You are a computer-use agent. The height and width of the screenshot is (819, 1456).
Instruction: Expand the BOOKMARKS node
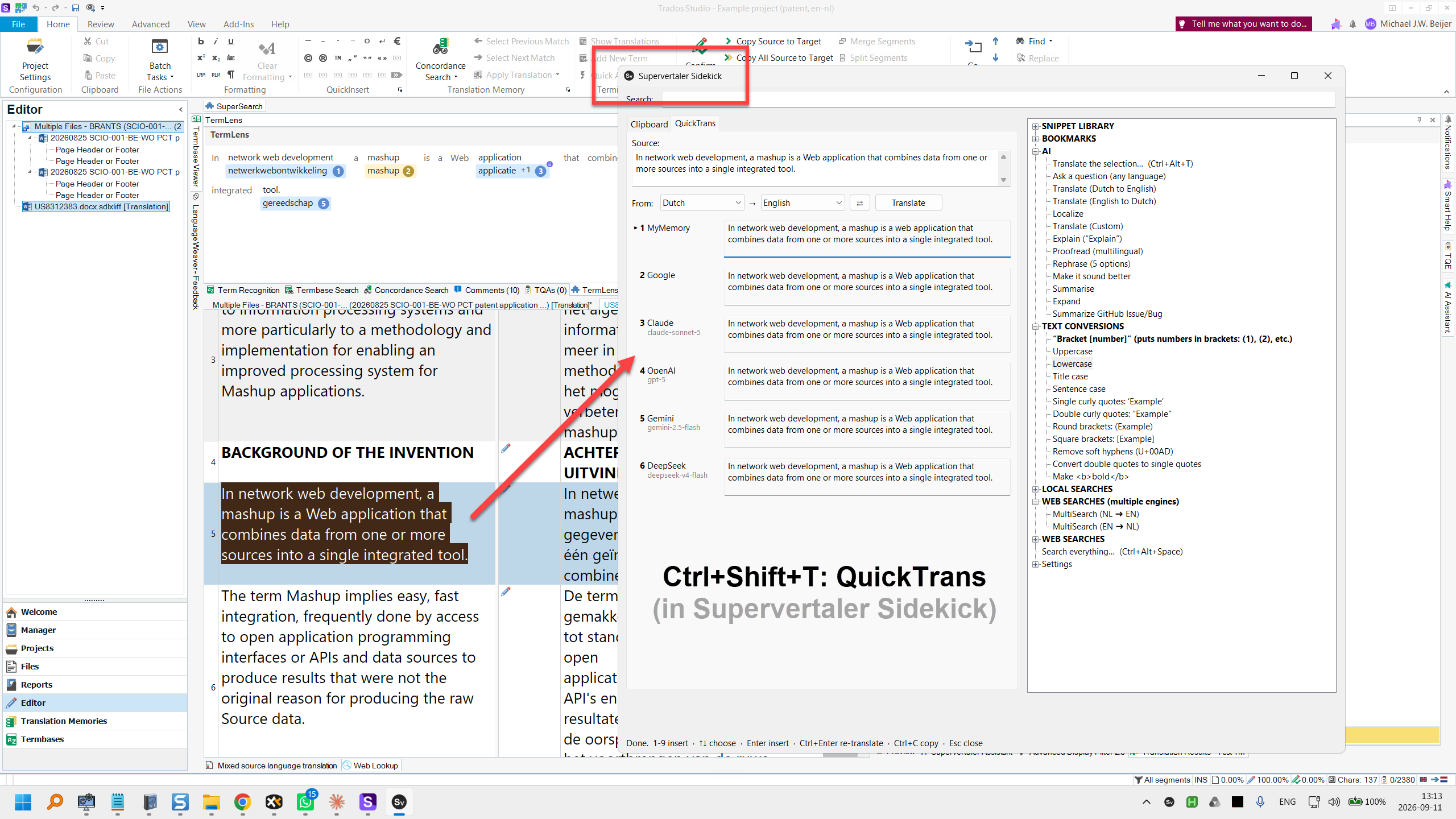(1036, 139)
